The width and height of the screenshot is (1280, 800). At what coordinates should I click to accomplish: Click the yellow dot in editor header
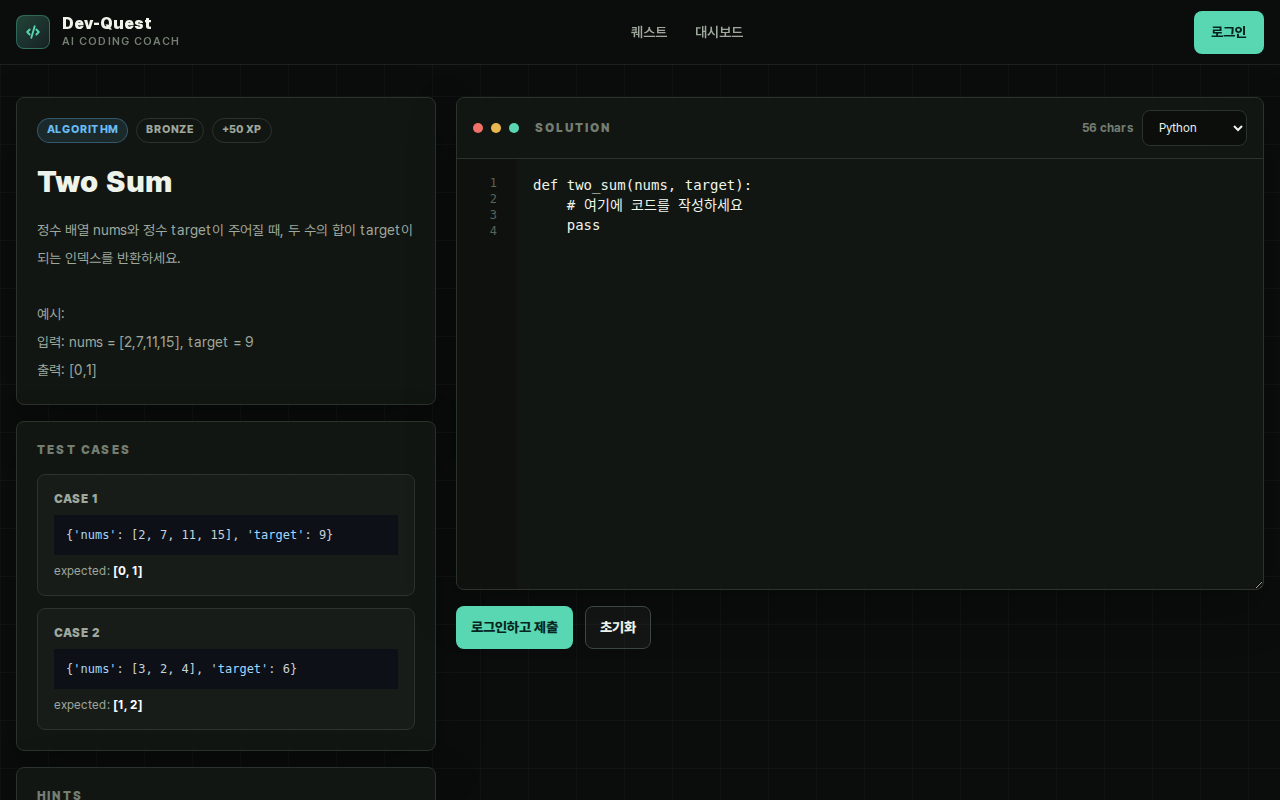point(496,128)
